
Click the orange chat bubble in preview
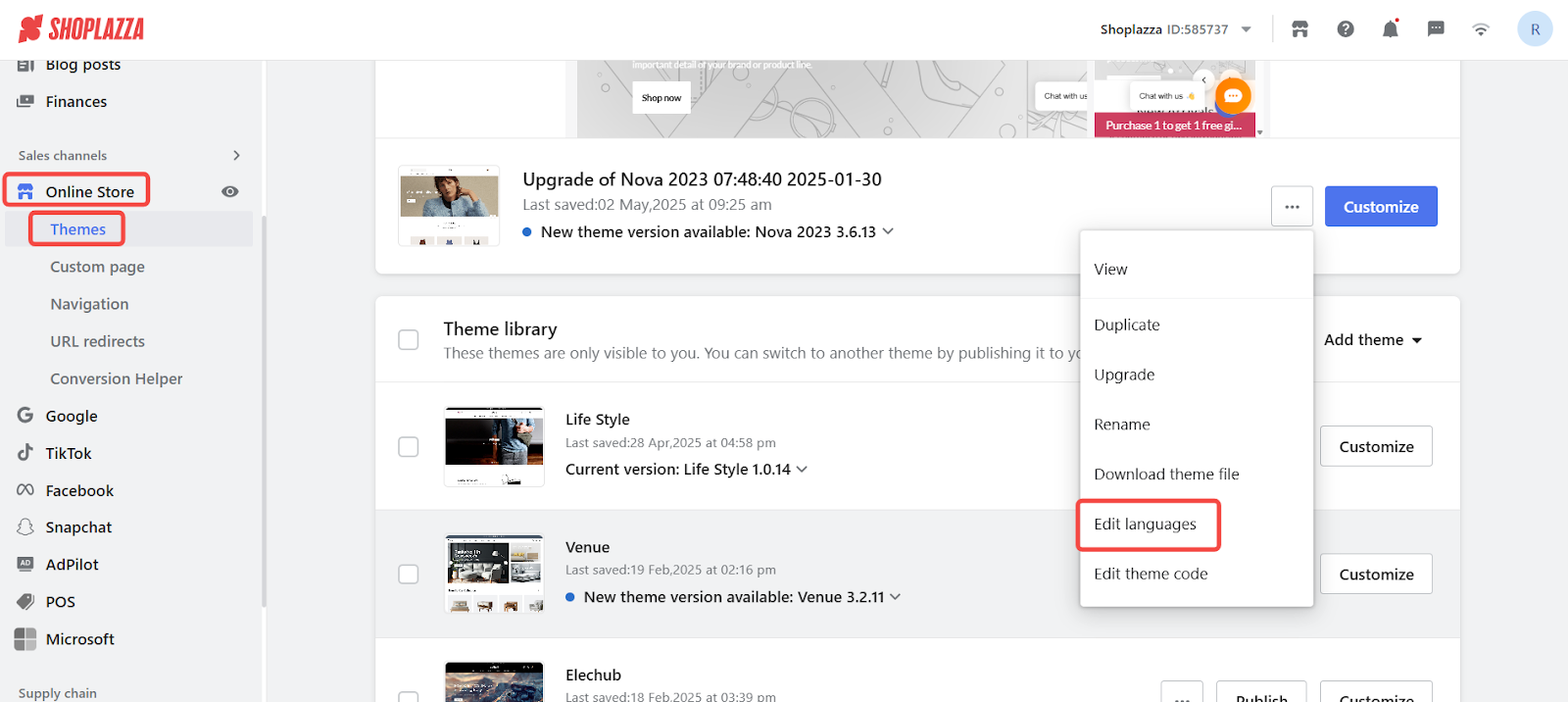point(1233,95)
